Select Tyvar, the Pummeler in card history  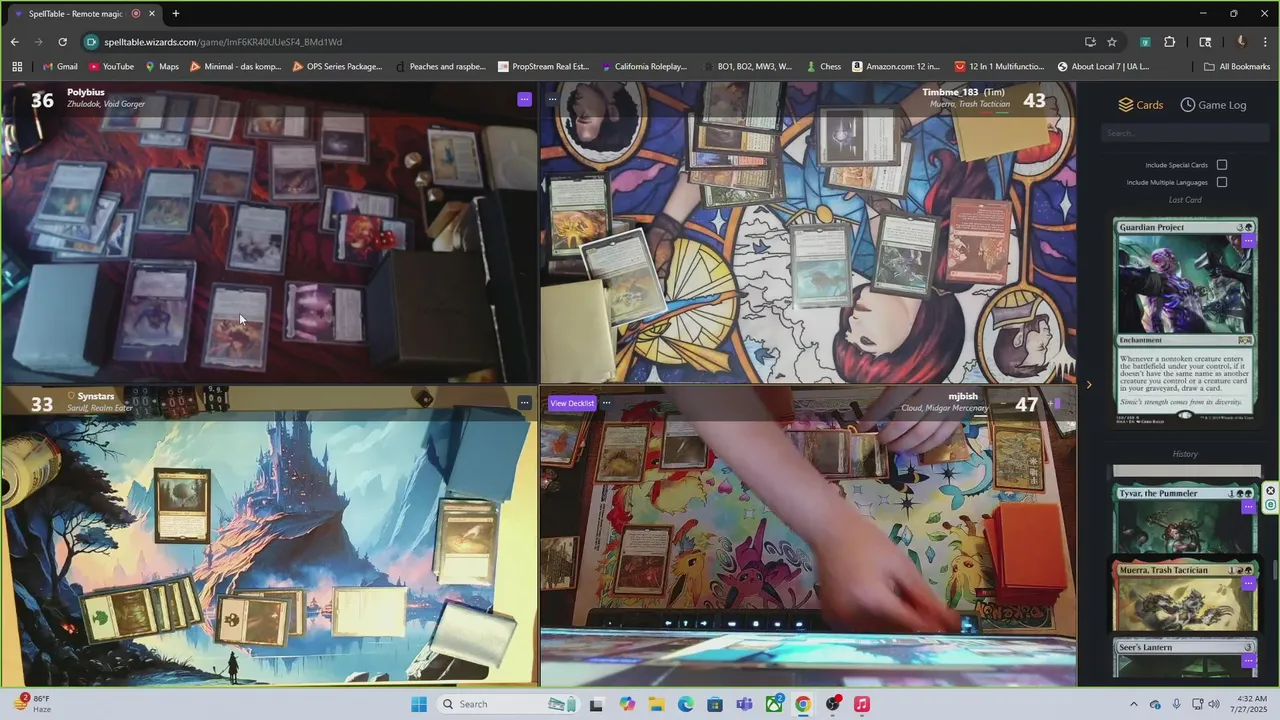[1185, 518]
